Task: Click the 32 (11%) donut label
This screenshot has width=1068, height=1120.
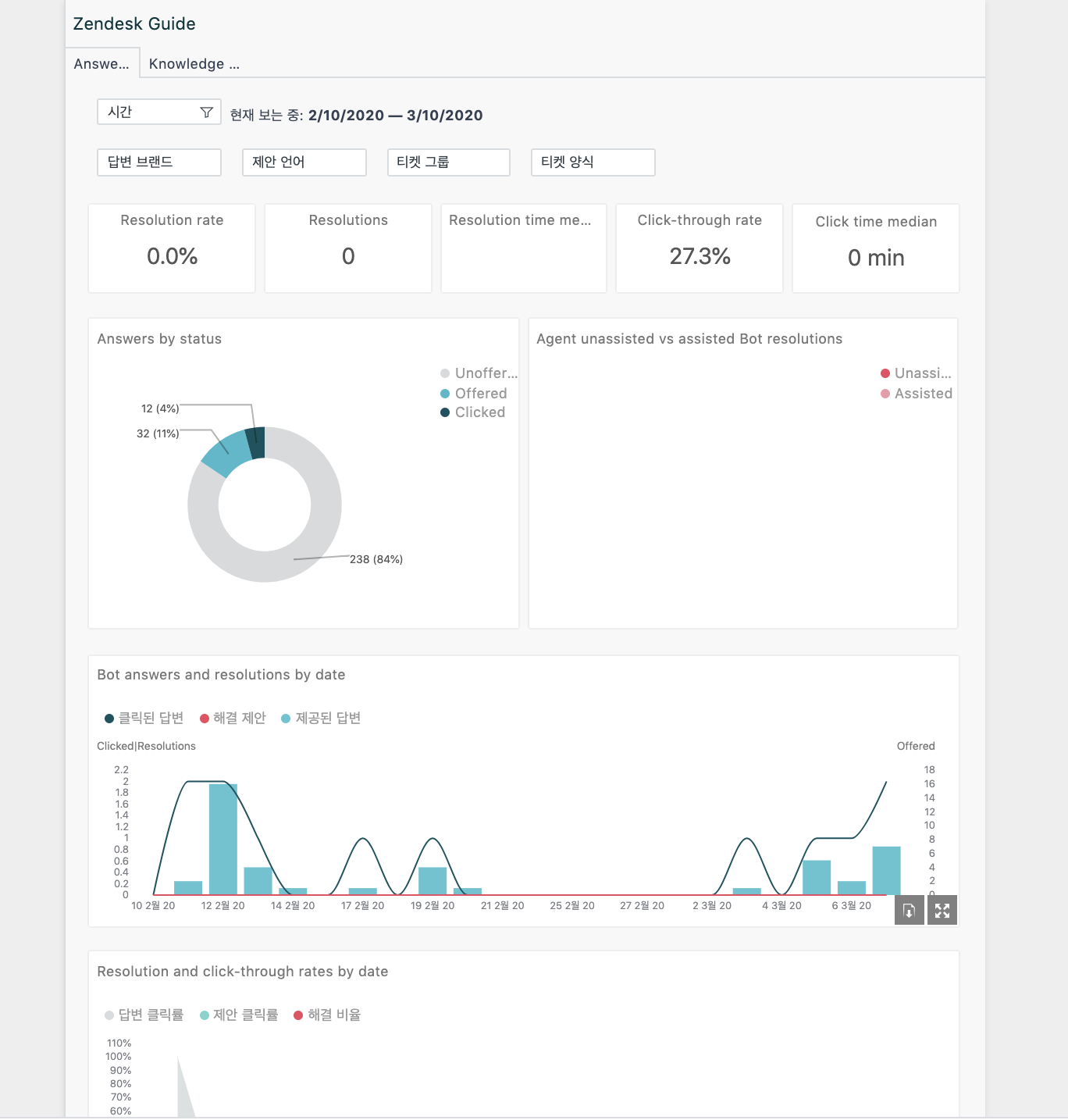Action: tap(158, 433)
